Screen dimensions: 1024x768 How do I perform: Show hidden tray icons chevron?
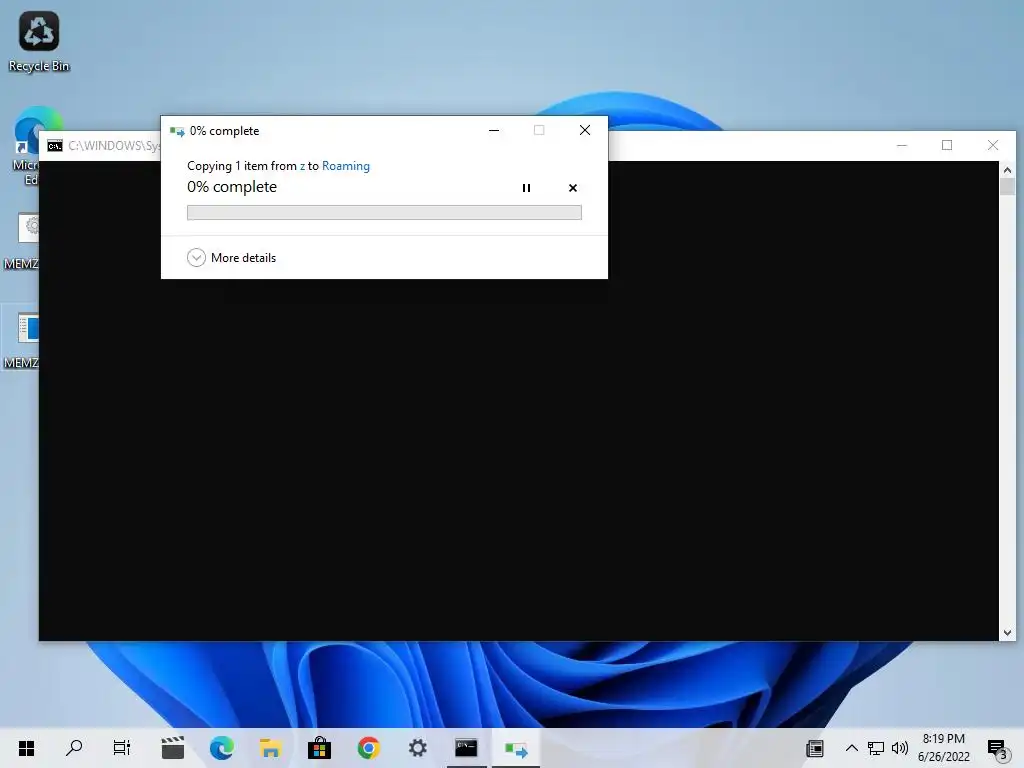(852, 748)
